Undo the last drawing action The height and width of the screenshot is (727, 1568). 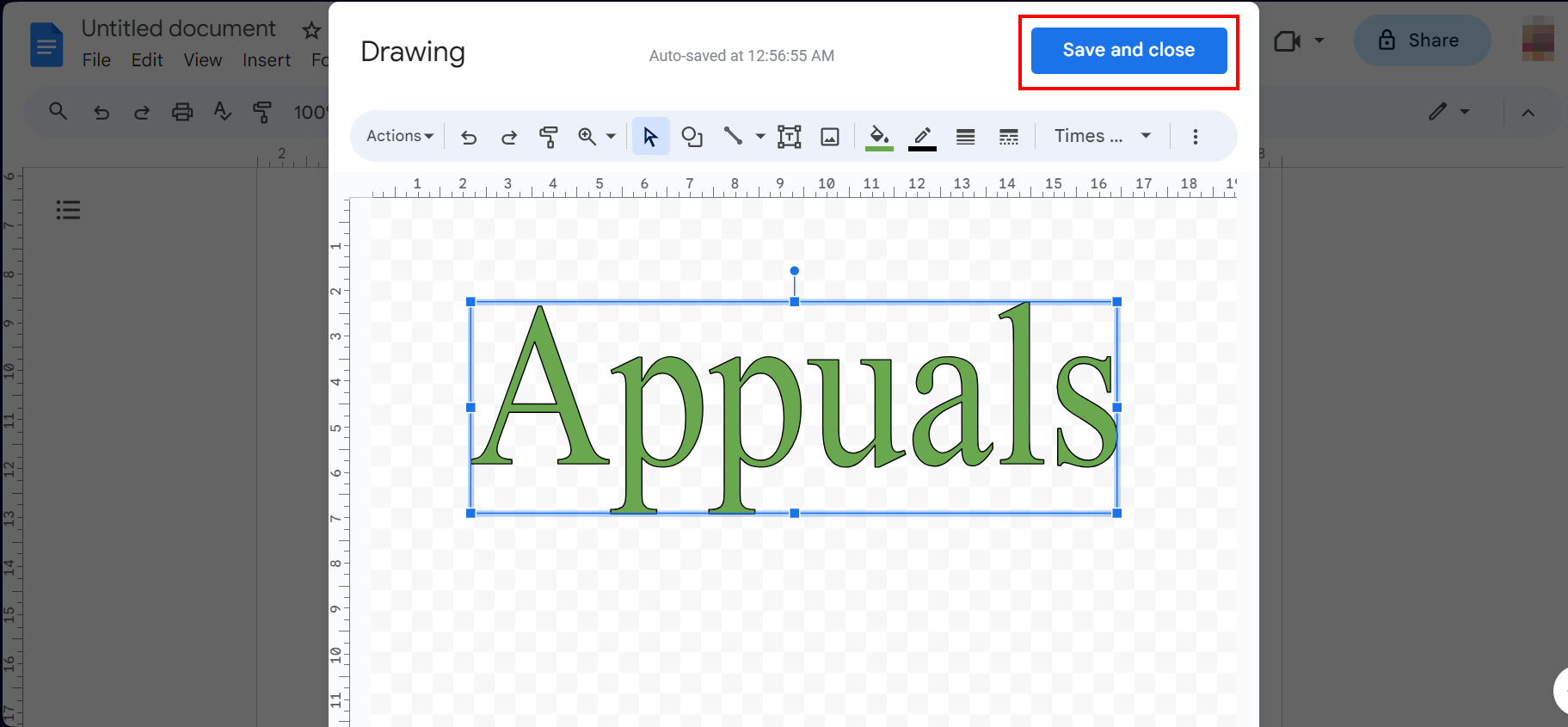click(x=469, y=137)
